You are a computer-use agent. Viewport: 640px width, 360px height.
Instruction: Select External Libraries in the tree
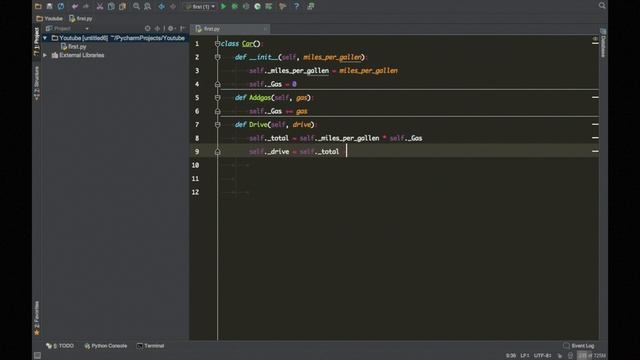pos(78,55)
